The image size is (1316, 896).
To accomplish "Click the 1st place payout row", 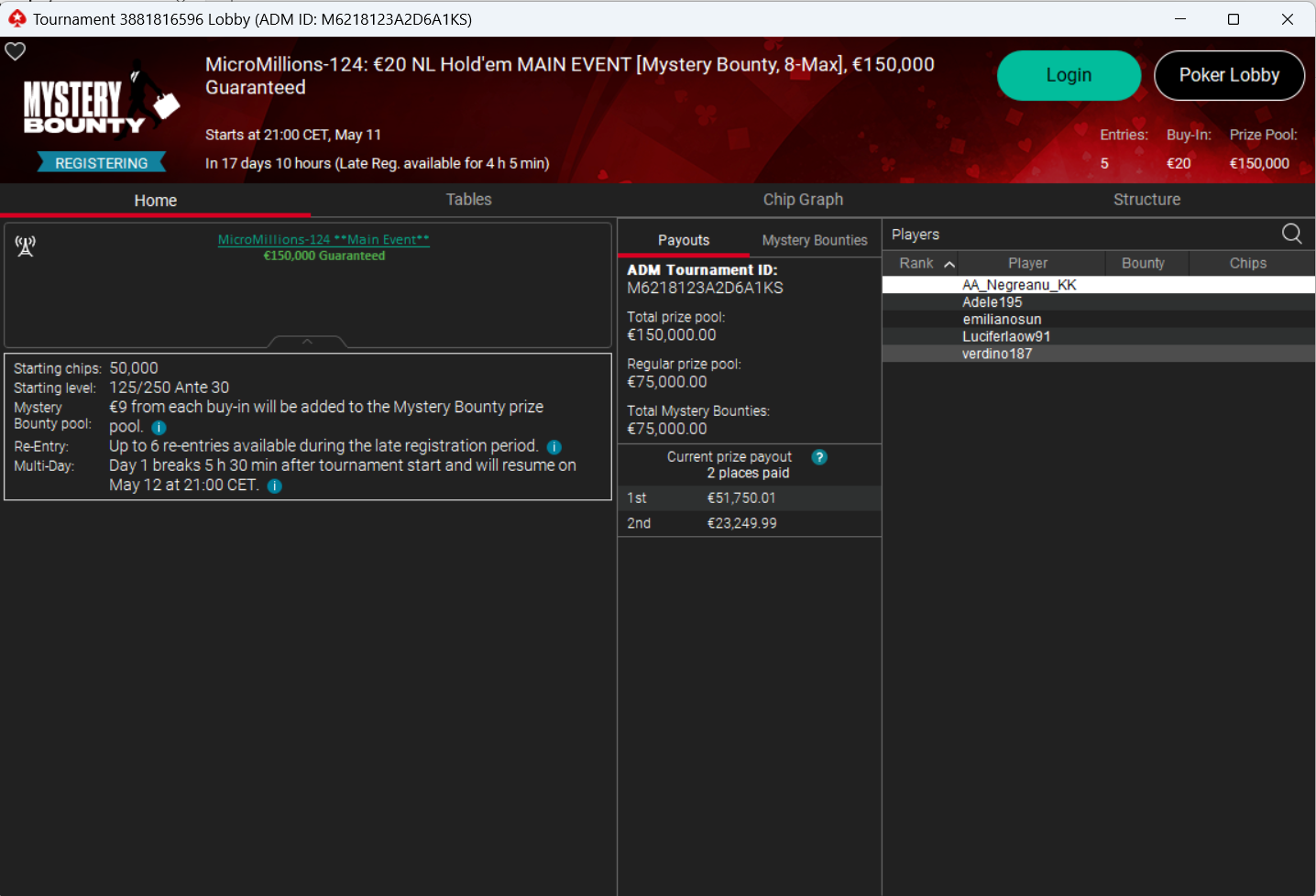I will 750,498.
